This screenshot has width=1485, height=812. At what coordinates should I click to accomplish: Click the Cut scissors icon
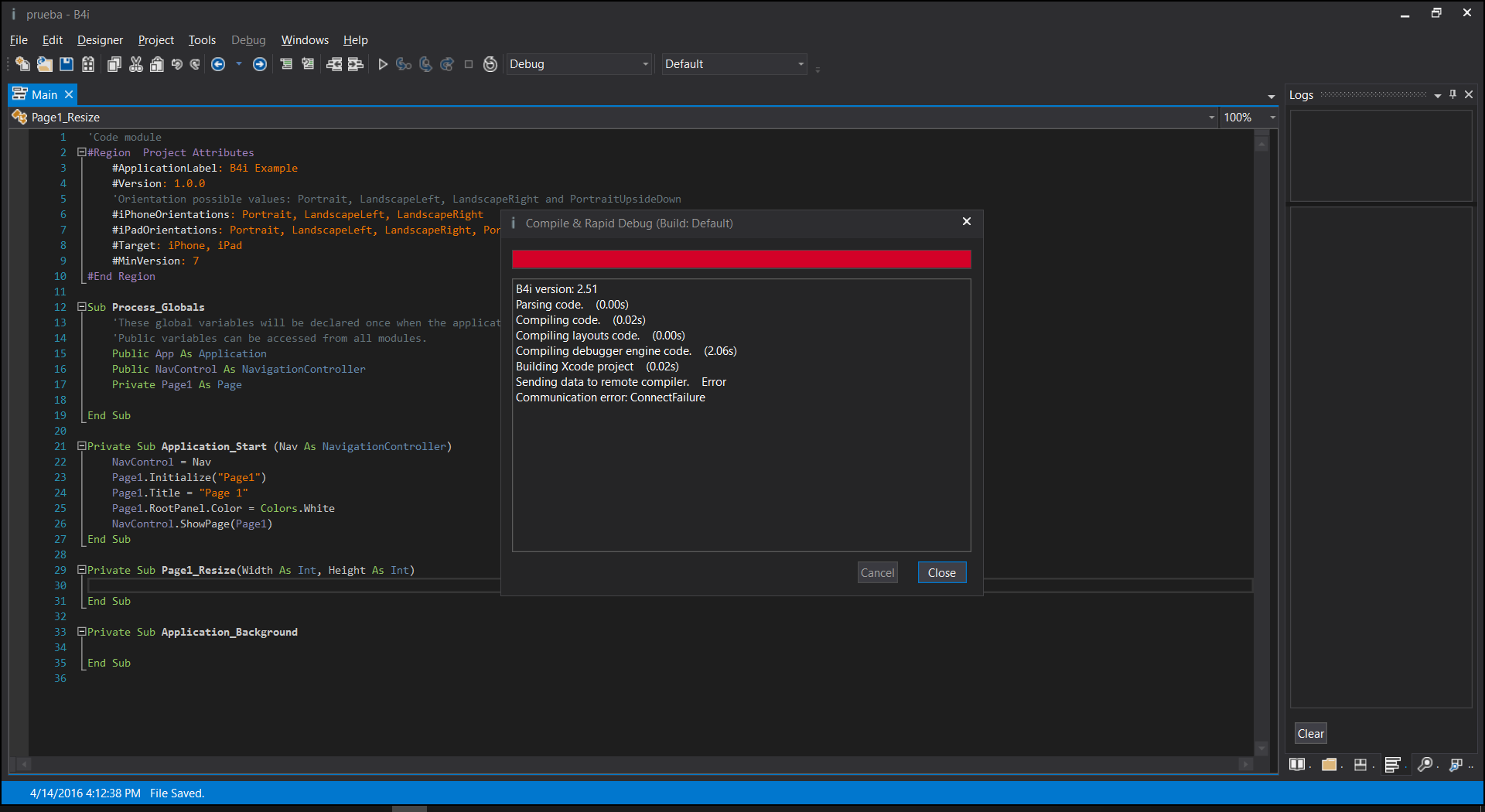(x=136, y=64)
